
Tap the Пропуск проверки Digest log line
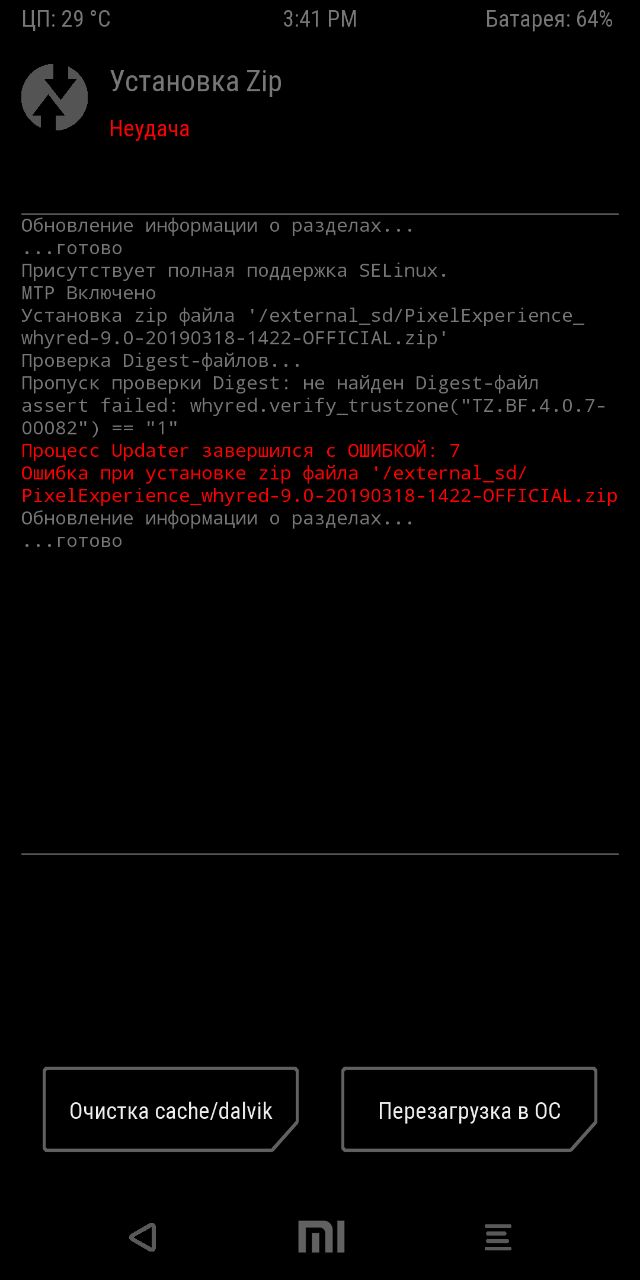[280, 383]
